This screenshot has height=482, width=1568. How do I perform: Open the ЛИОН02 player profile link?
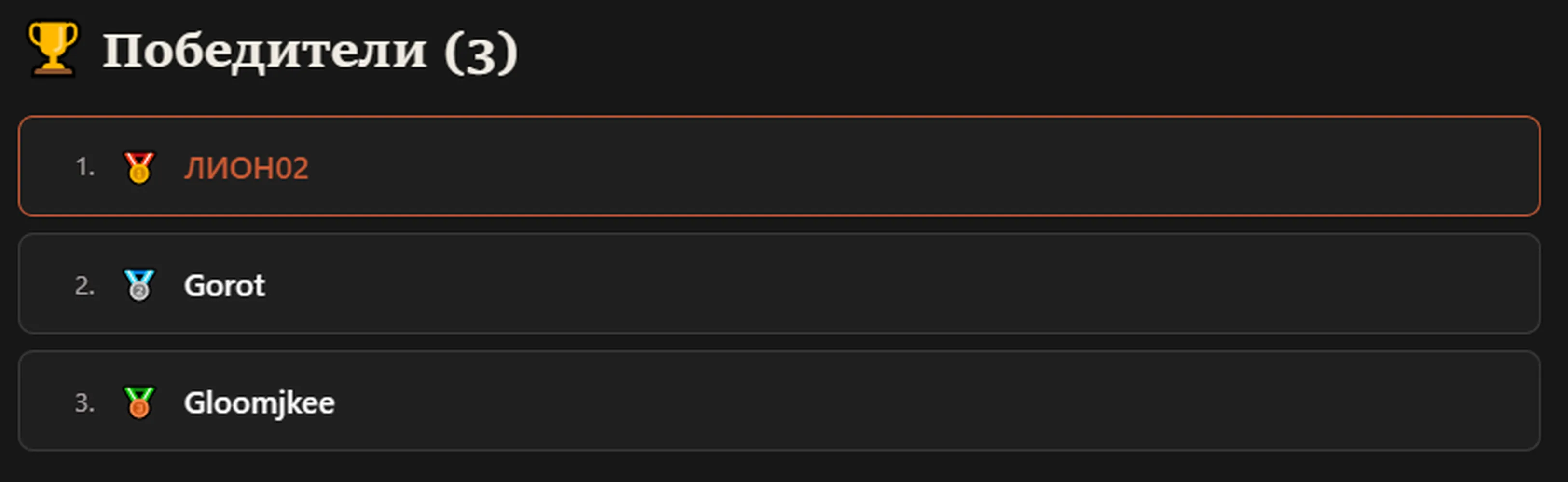(247, 168)
